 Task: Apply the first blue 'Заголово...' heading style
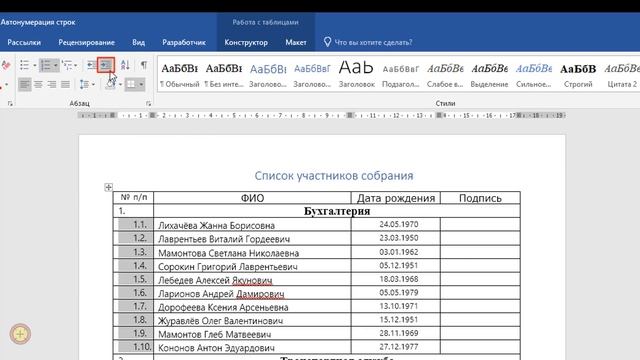(268, 74)
